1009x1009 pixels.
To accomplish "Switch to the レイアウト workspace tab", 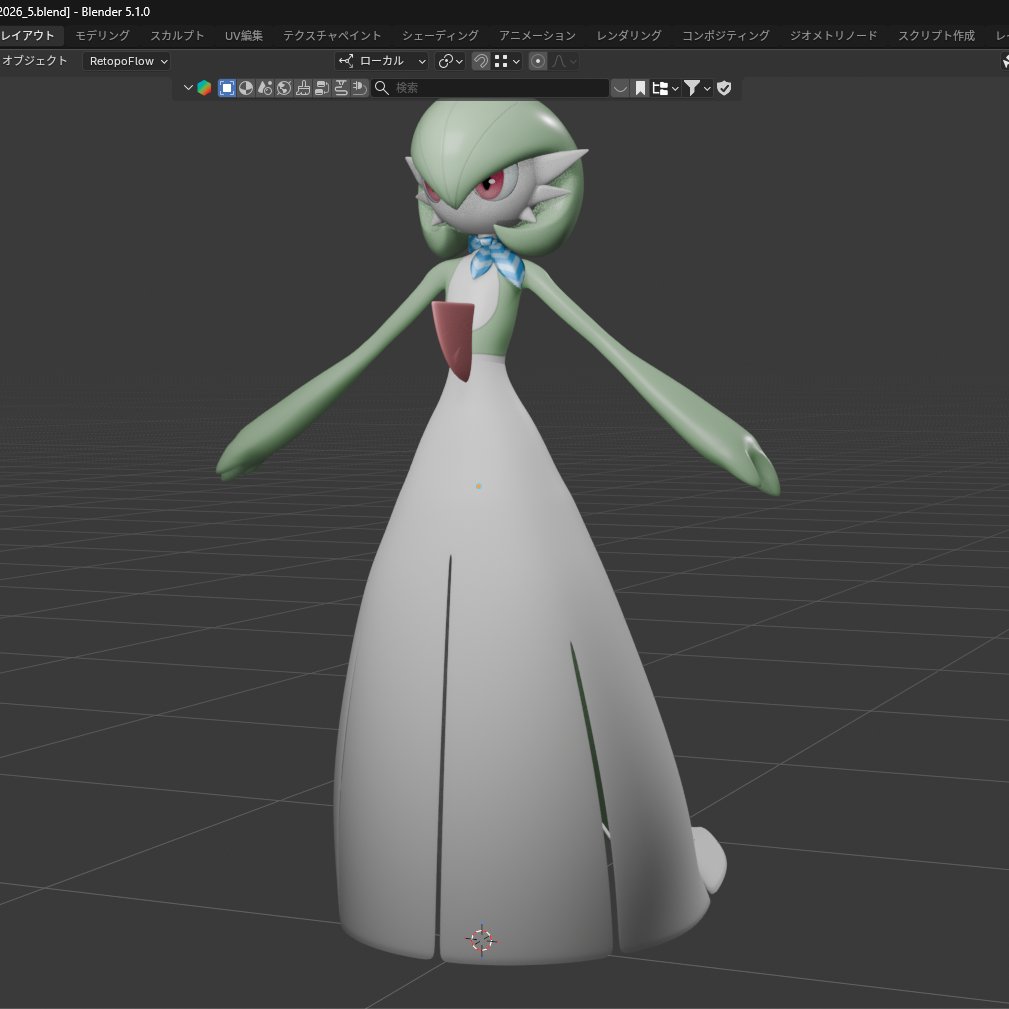I will [28, 35].
